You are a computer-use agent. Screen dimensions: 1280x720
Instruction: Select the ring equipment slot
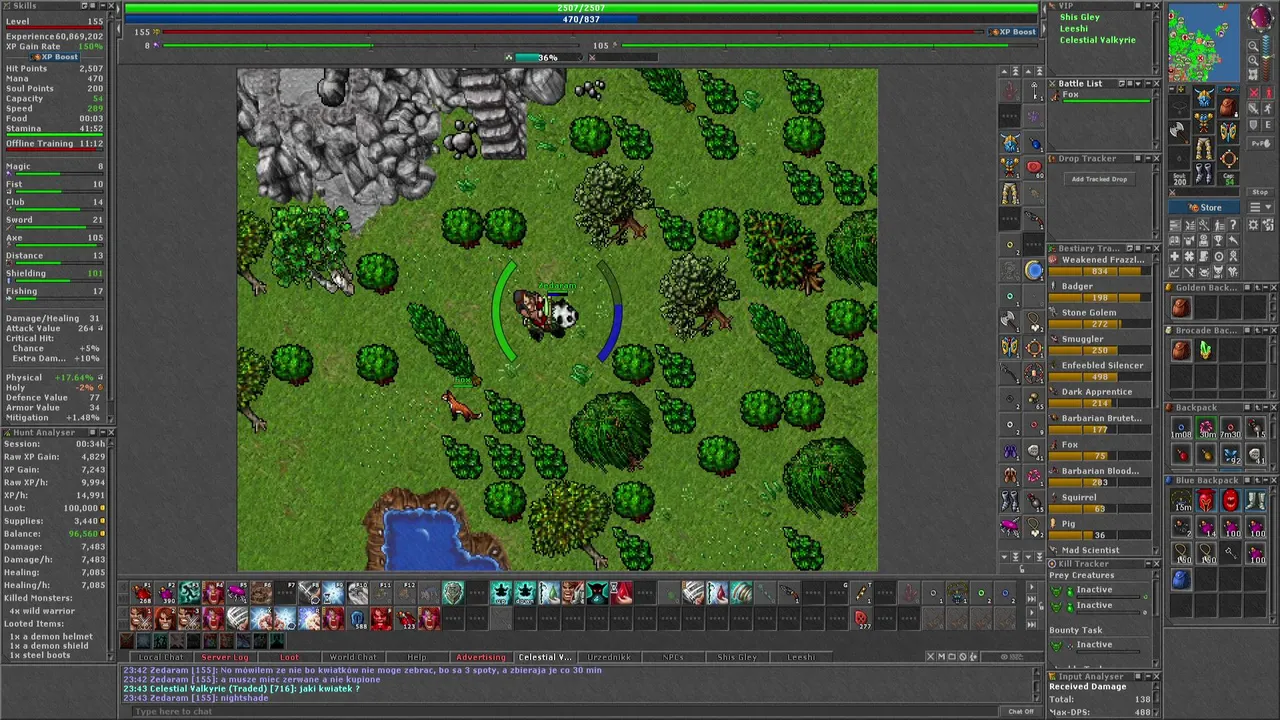(x=1229, y=157)
